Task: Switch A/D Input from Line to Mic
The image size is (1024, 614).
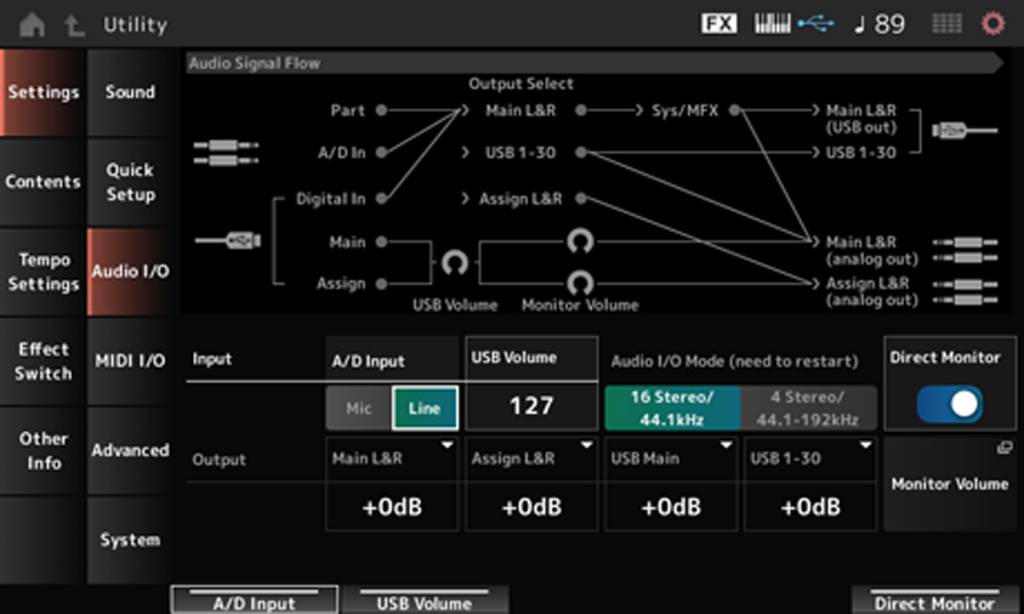Action: click(358, 407)
